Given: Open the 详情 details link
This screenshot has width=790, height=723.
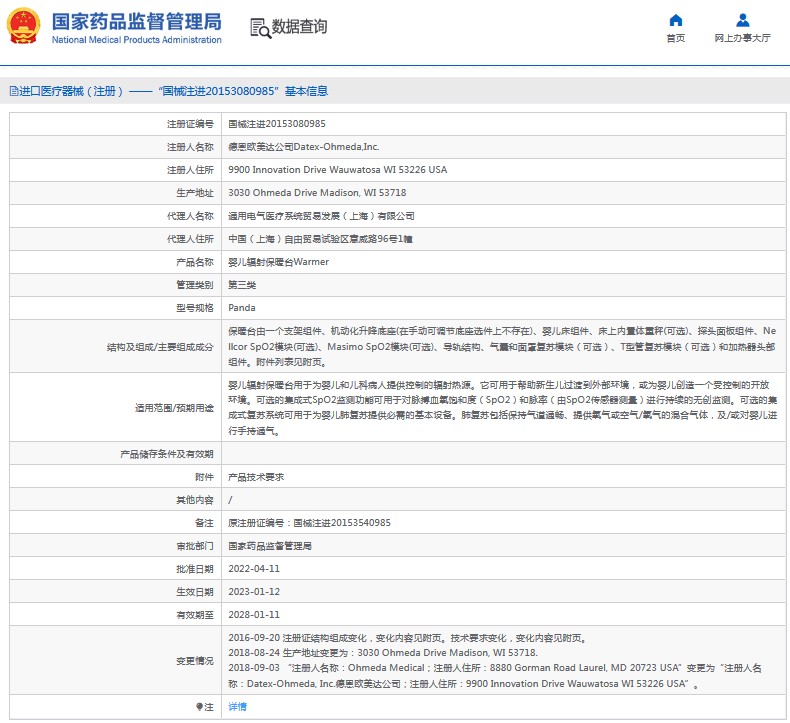Looking at the screenshot, I should 237,707.
